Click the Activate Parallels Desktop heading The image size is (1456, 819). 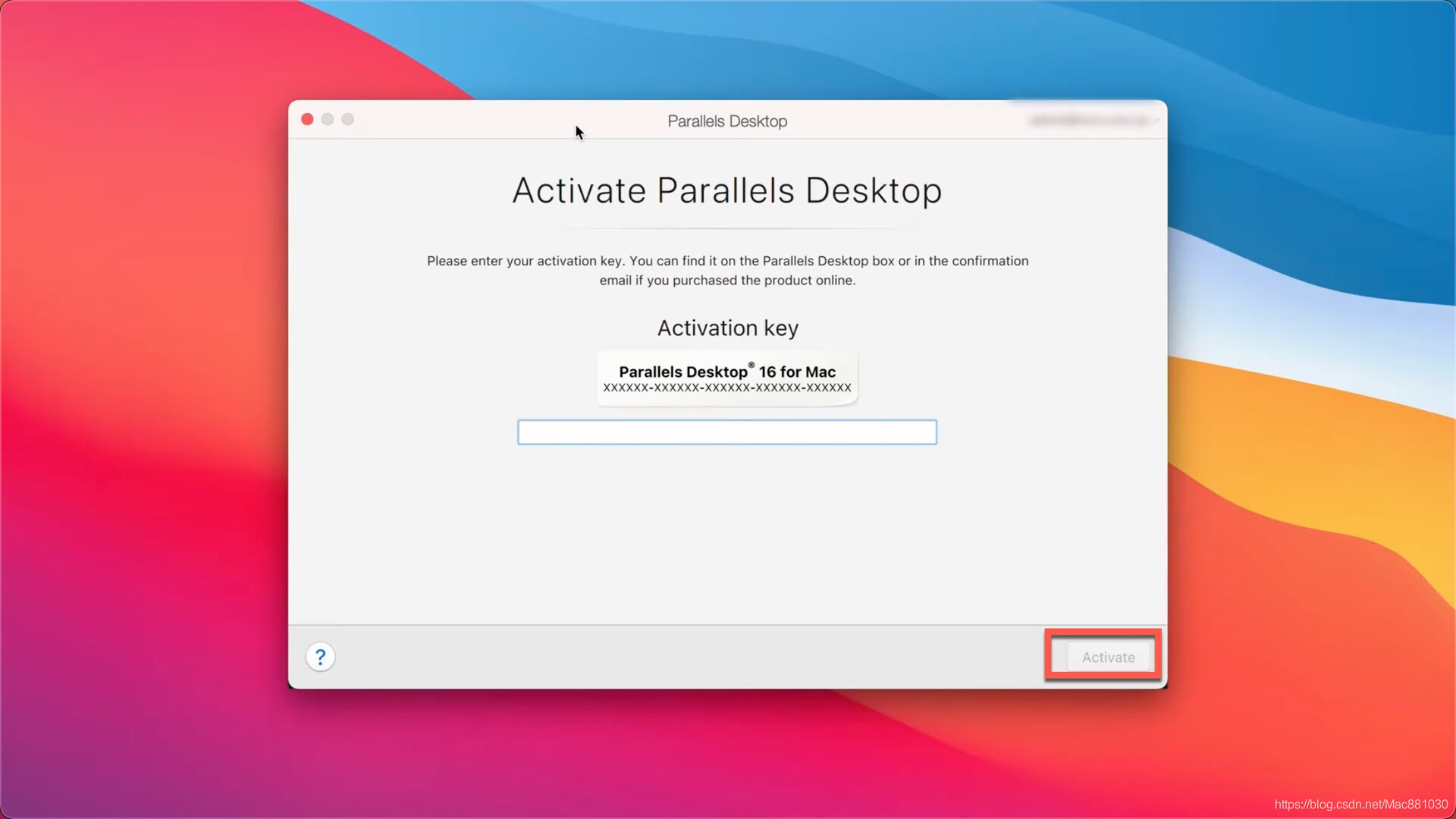coord(726,190)
